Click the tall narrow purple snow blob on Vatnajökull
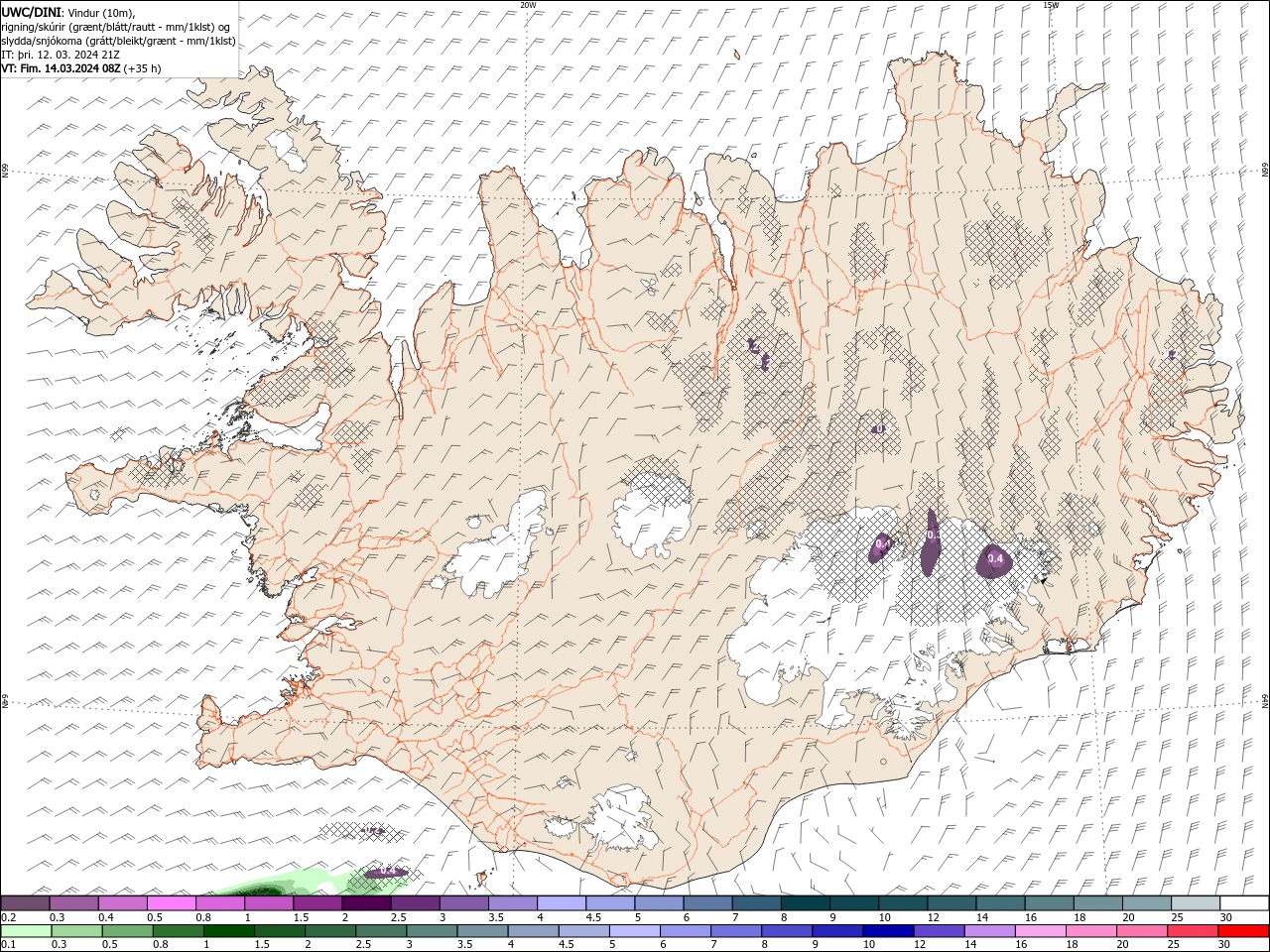 coord(931,542)
